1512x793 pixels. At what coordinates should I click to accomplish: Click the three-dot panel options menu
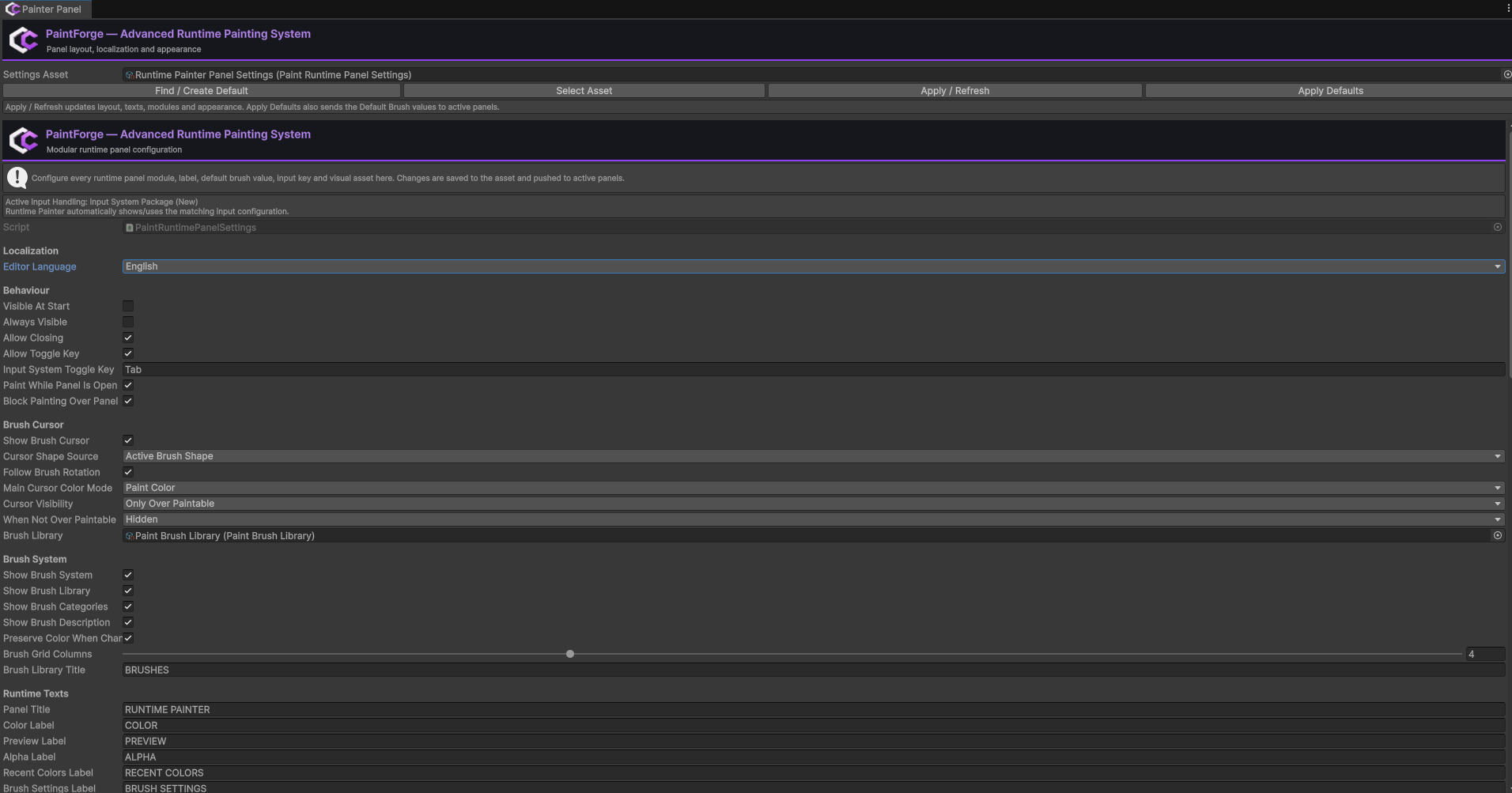[x=1507, y=9]
